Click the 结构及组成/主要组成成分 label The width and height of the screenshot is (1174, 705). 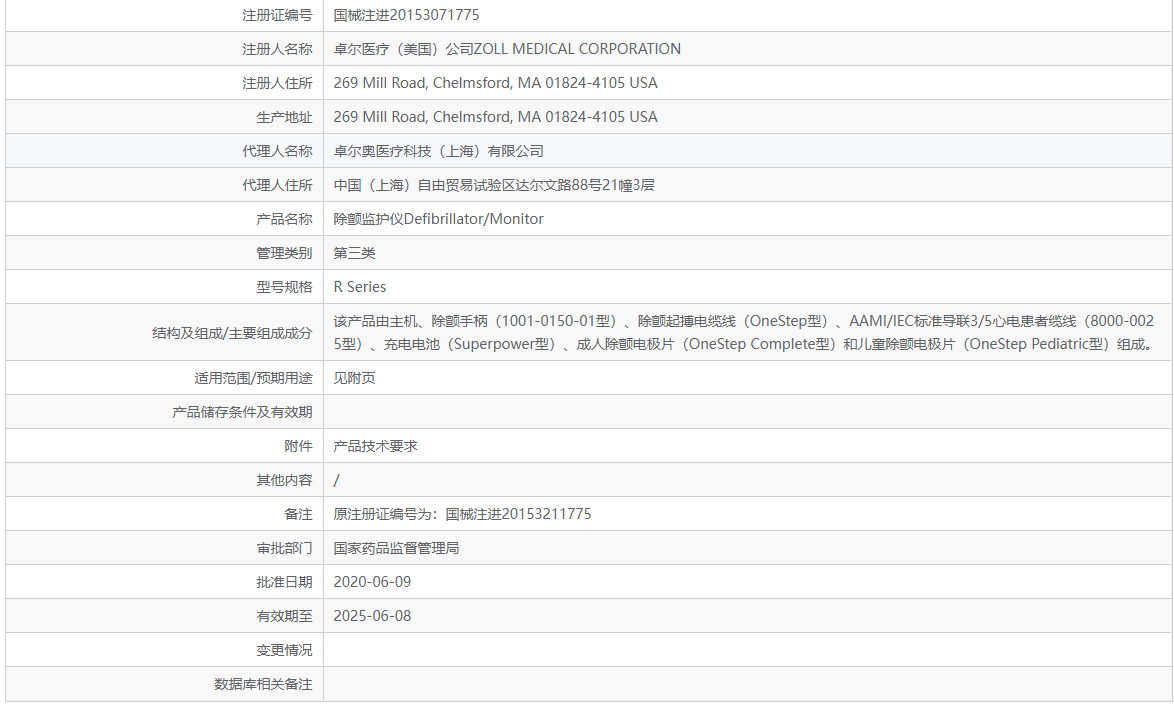pos(232,332)
